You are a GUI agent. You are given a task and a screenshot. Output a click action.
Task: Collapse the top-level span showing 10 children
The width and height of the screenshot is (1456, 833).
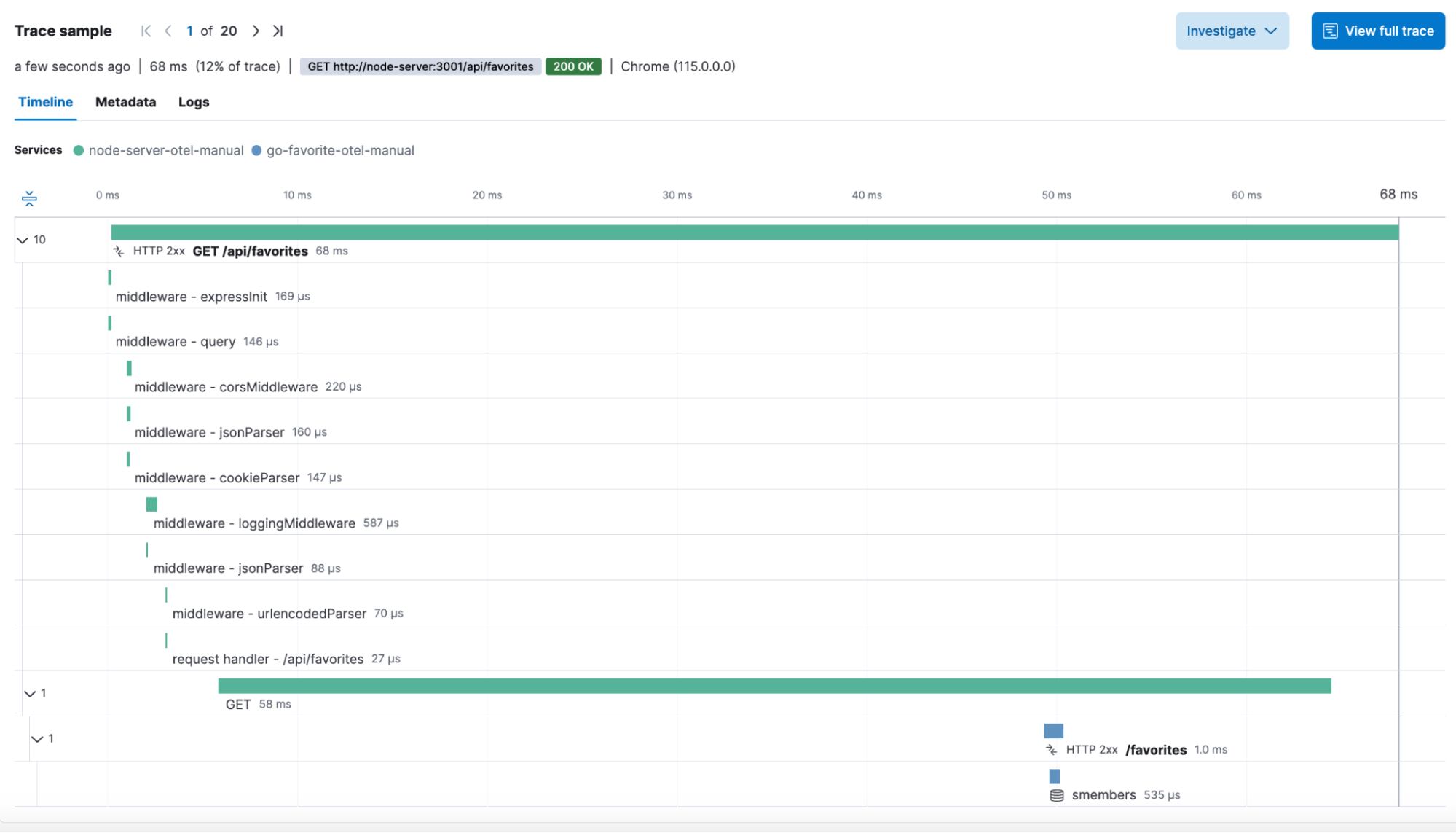(22, 239)
